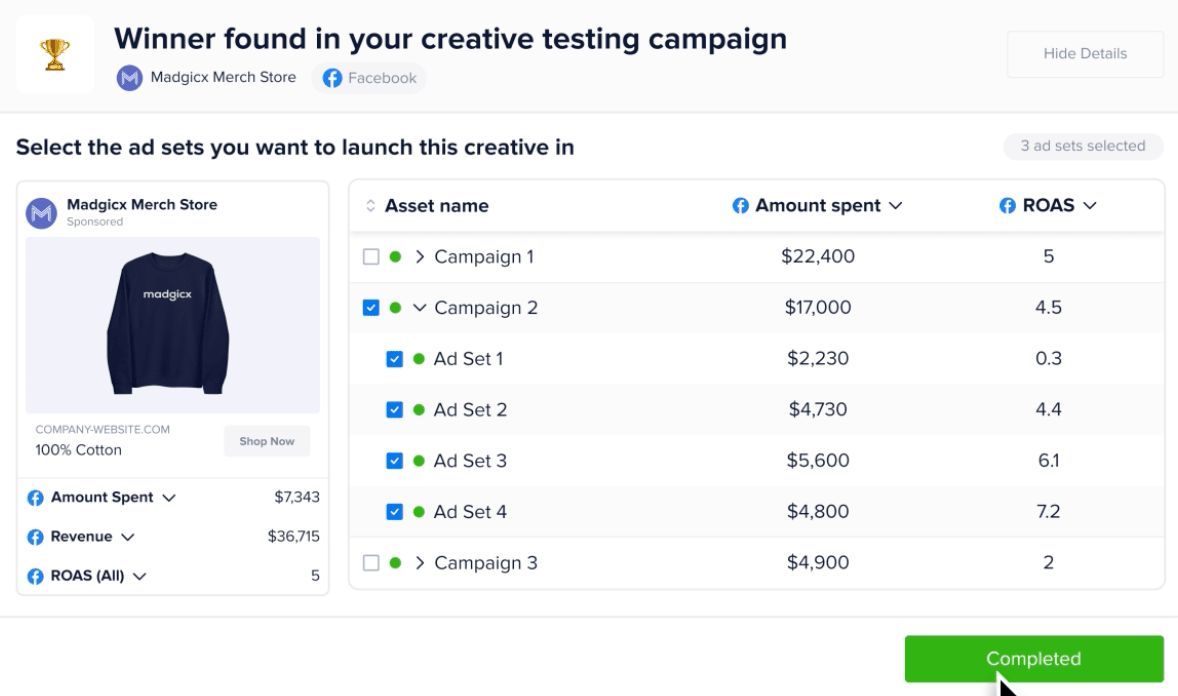
Task: Check the Campaign 3 checkbox
Action: 371,563
